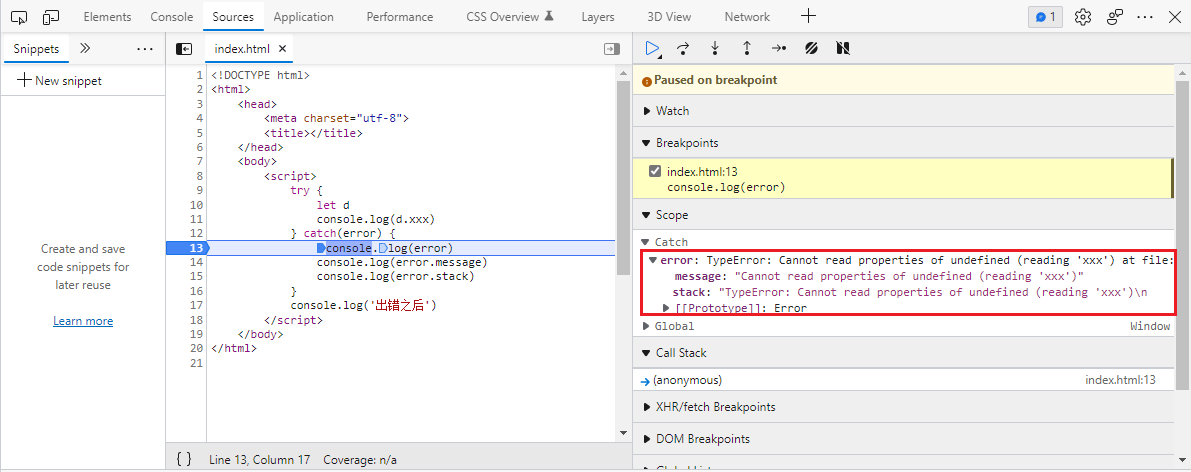1191x472 pixels.
Task: Open the DevTools three-dots customize menu
Action: click(1145, 17)
